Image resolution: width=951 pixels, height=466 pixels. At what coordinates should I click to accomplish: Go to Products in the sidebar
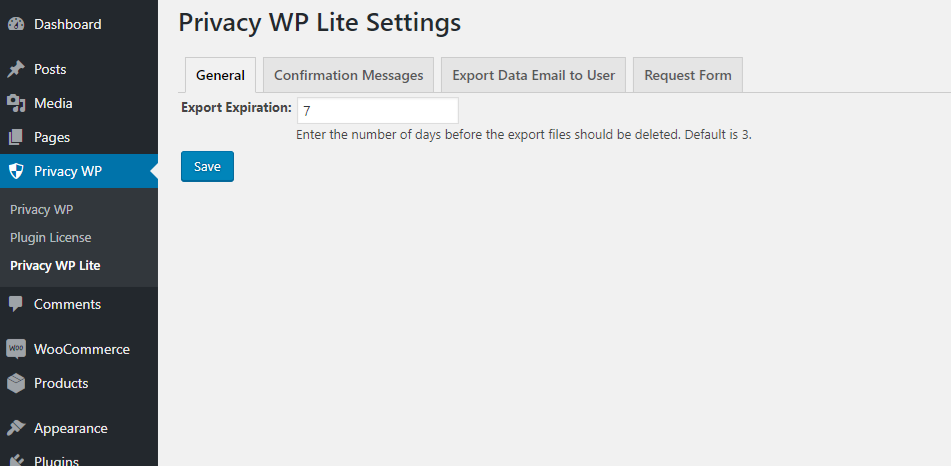click(61, 383)
